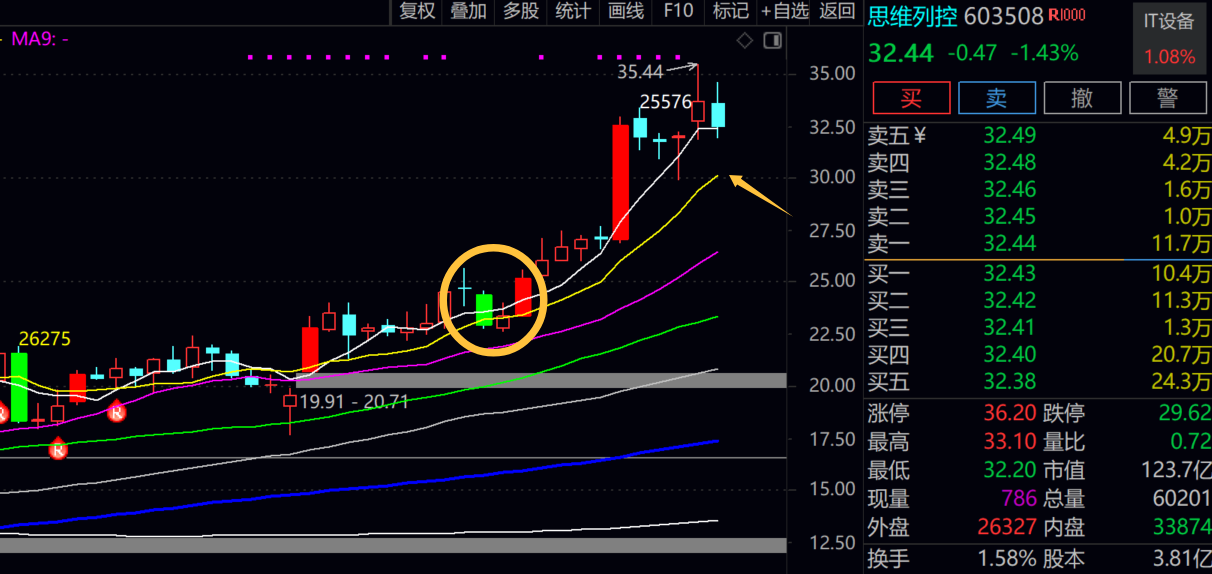Select the orange circle annotation on the chart
Image resolution: width=1212 pixels, height=574 pixels.
pos(493,299)
